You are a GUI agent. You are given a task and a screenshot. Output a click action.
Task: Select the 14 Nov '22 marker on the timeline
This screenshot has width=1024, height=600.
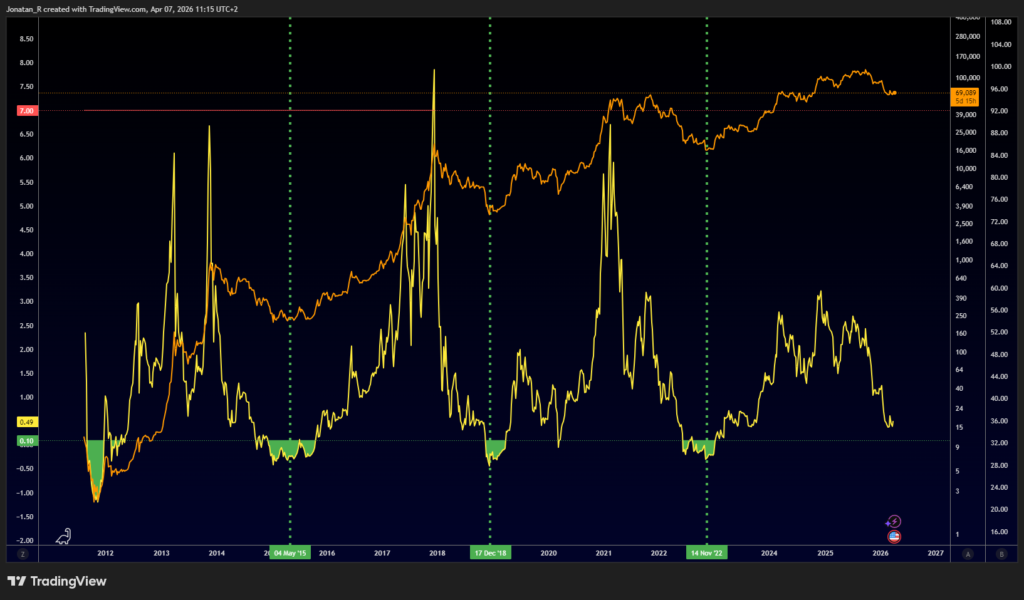pyautogui.click(x=706, y=552)
